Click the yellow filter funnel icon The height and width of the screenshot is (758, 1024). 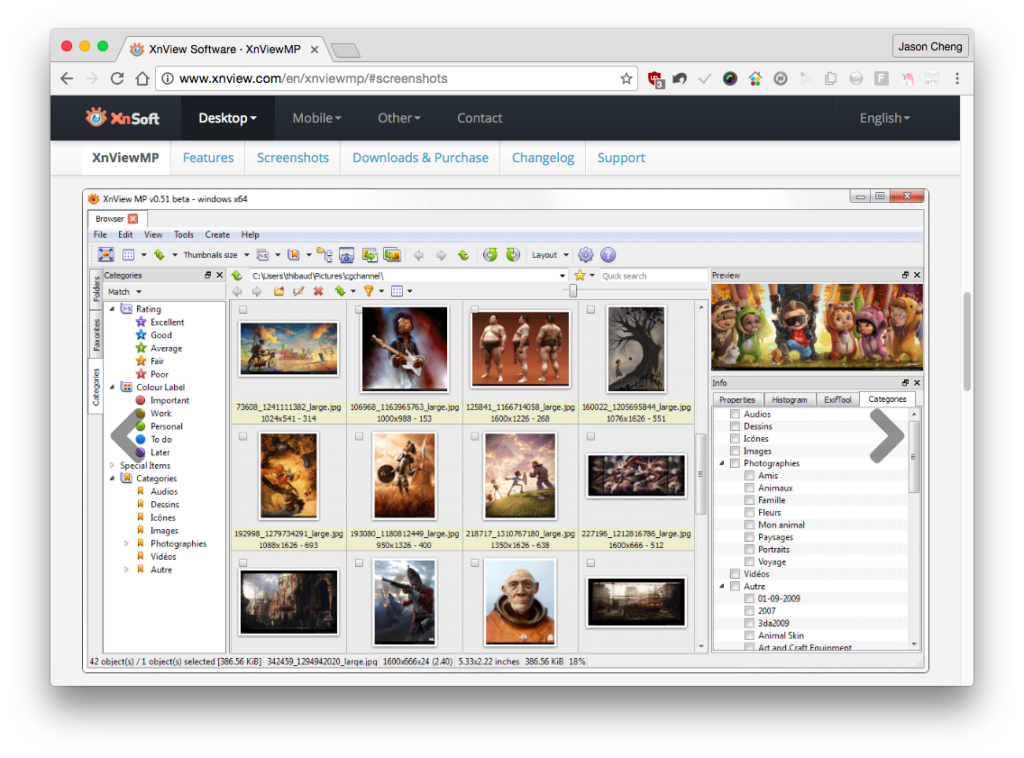click(x=368, y=291)
